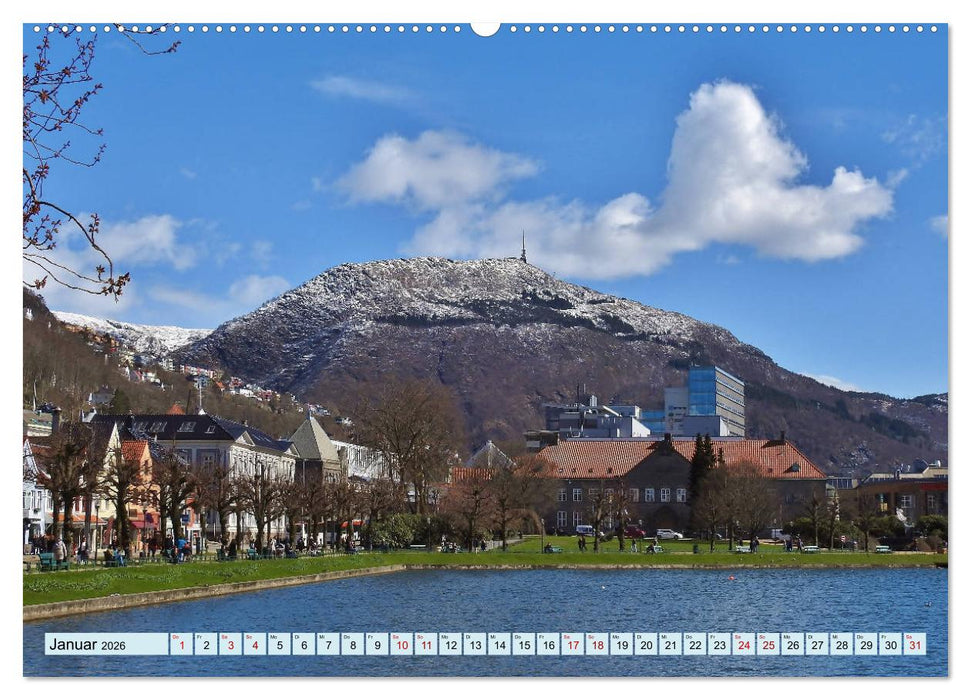Click the Di label above date 6
This screenshot has height=700, width=971.
[x=297, y=637]
